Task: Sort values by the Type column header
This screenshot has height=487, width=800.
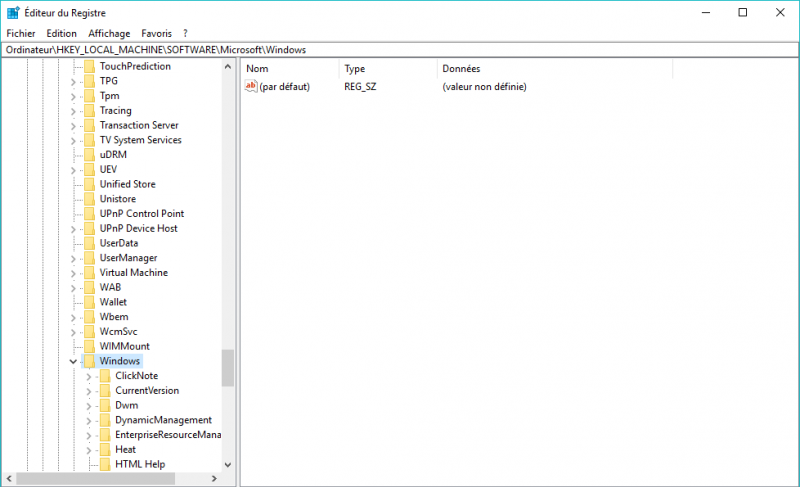Action: 388,69
